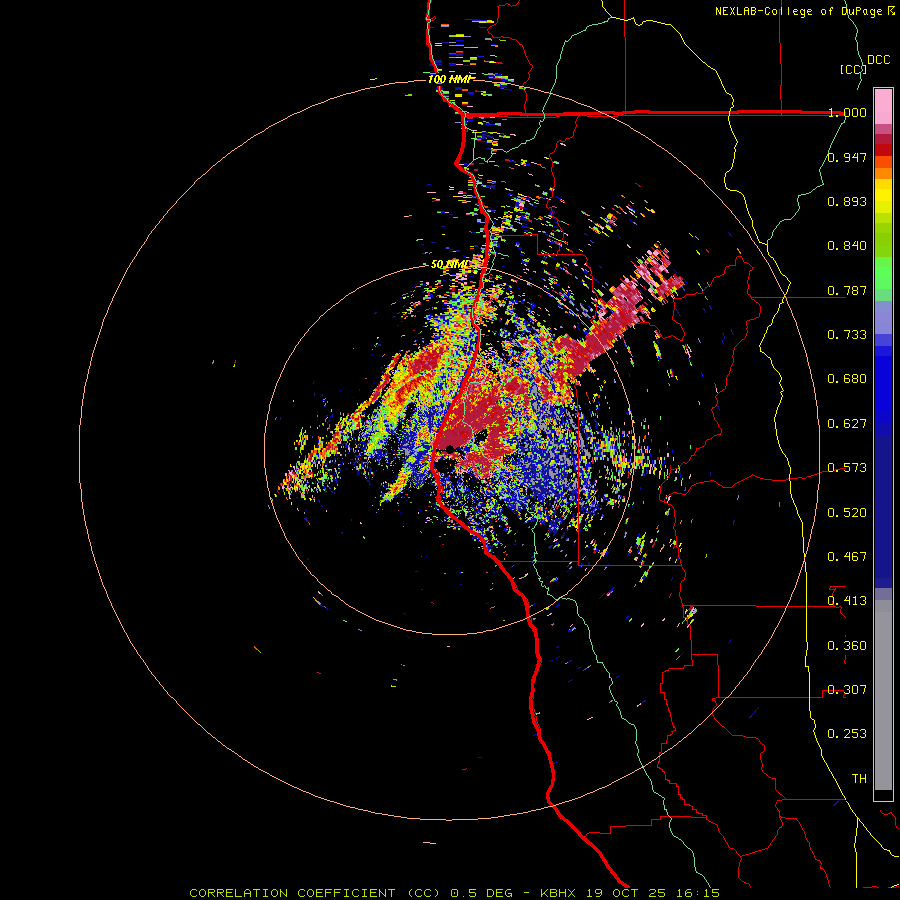Select the 0.467 scale label
The height and width of the screenshot is (900, 900).
(x=847, y=557)
